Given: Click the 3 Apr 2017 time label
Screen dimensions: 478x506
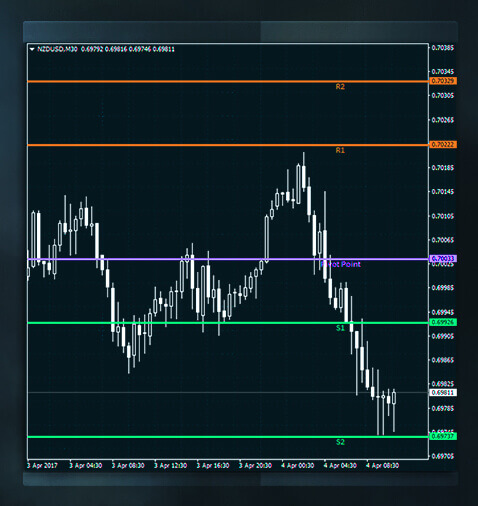Looking at the screenshot, I should 42,465.
